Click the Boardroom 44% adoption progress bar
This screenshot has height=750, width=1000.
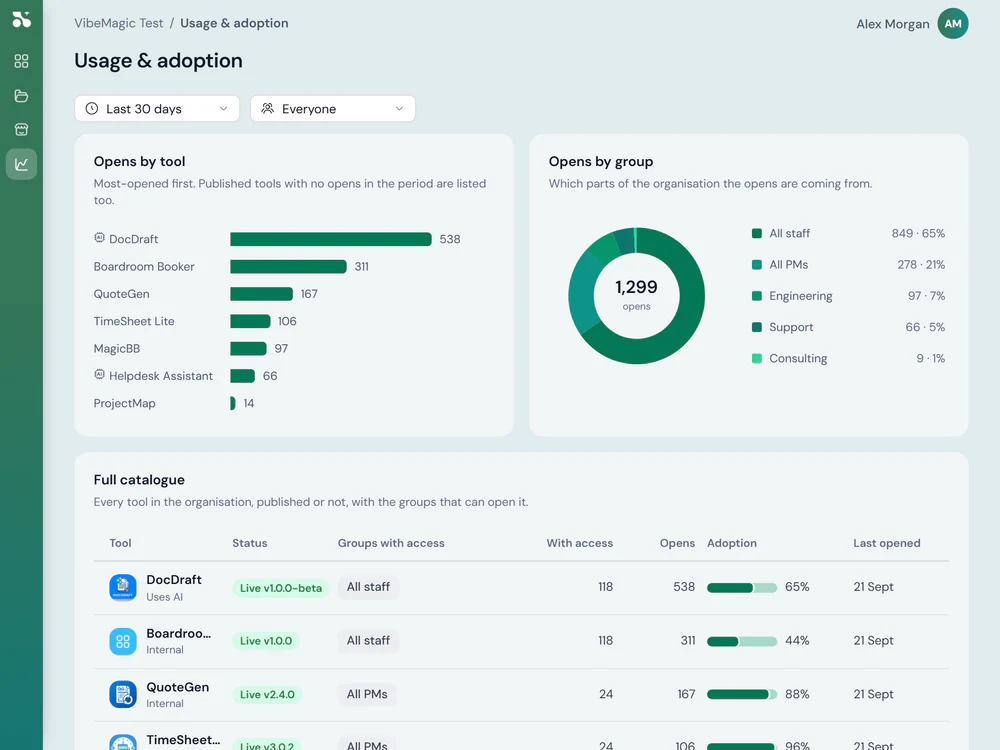[x=742, y=641]
